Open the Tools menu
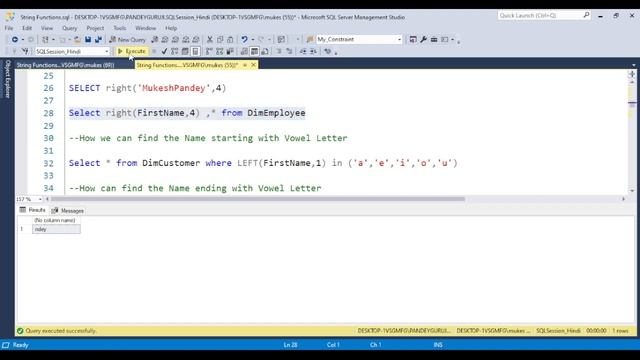The image size is (640, 360). point(120,28)
